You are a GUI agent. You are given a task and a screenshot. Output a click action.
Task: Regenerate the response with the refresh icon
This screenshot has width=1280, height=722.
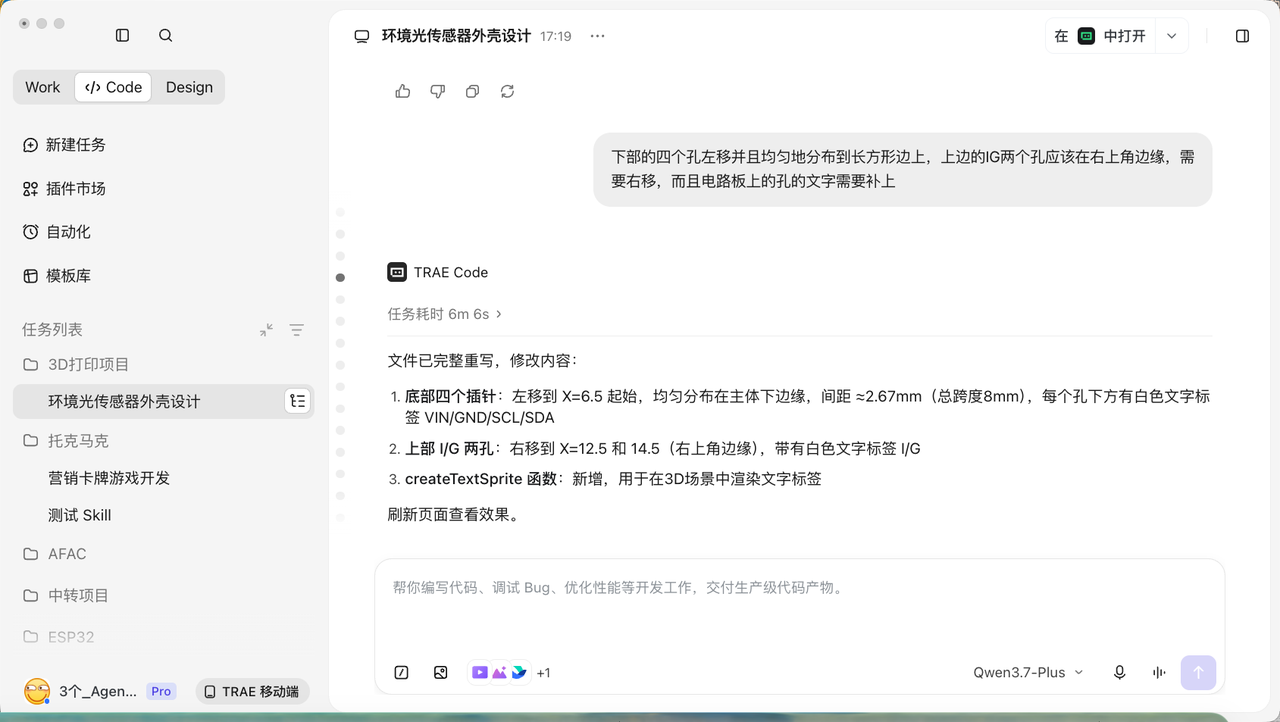click(507, 91)
